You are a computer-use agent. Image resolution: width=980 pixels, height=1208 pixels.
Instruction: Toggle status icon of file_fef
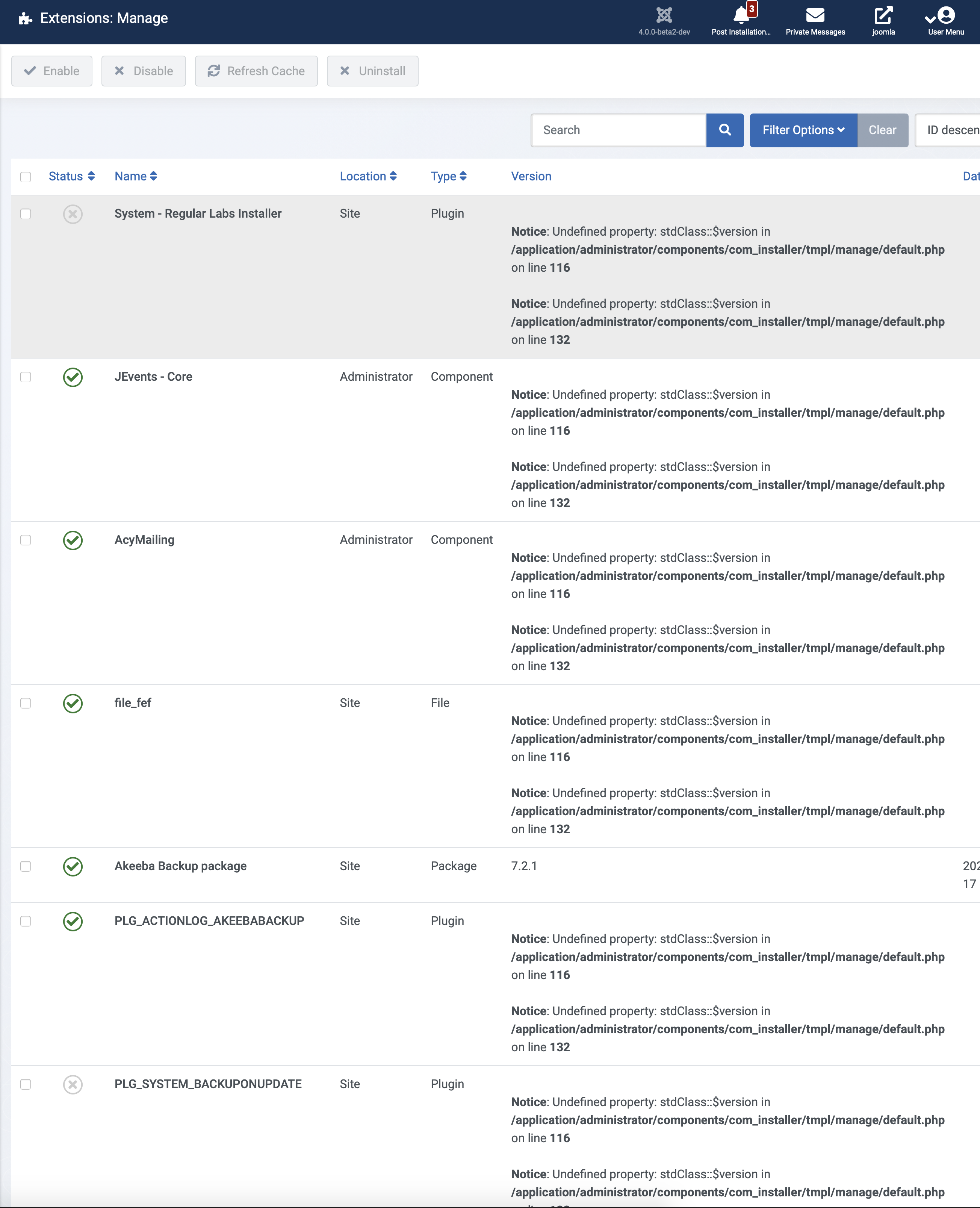pyautogui.click(x=73, y=704)
